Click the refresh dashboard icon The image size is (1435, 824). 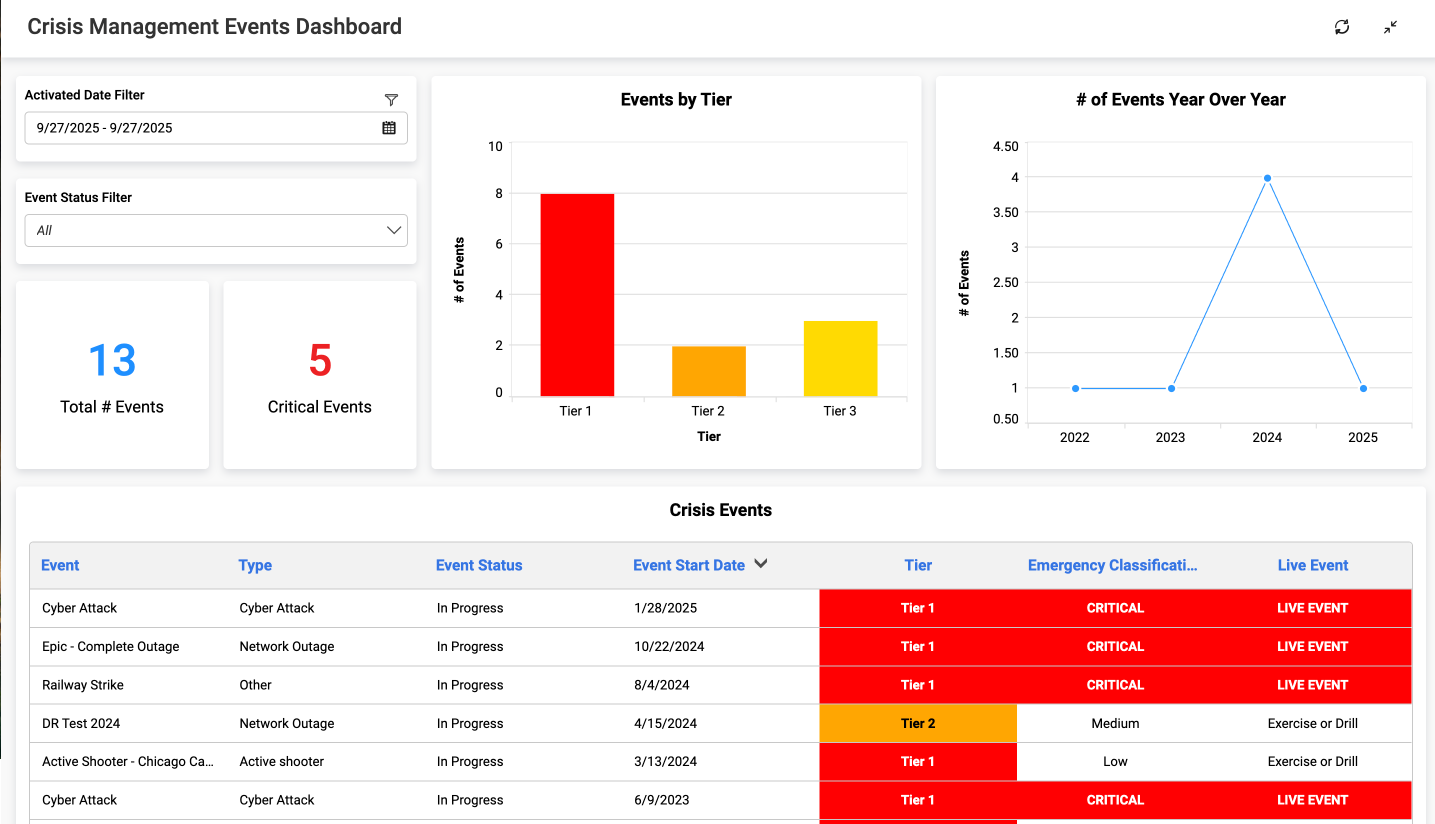coord(1342,27)
